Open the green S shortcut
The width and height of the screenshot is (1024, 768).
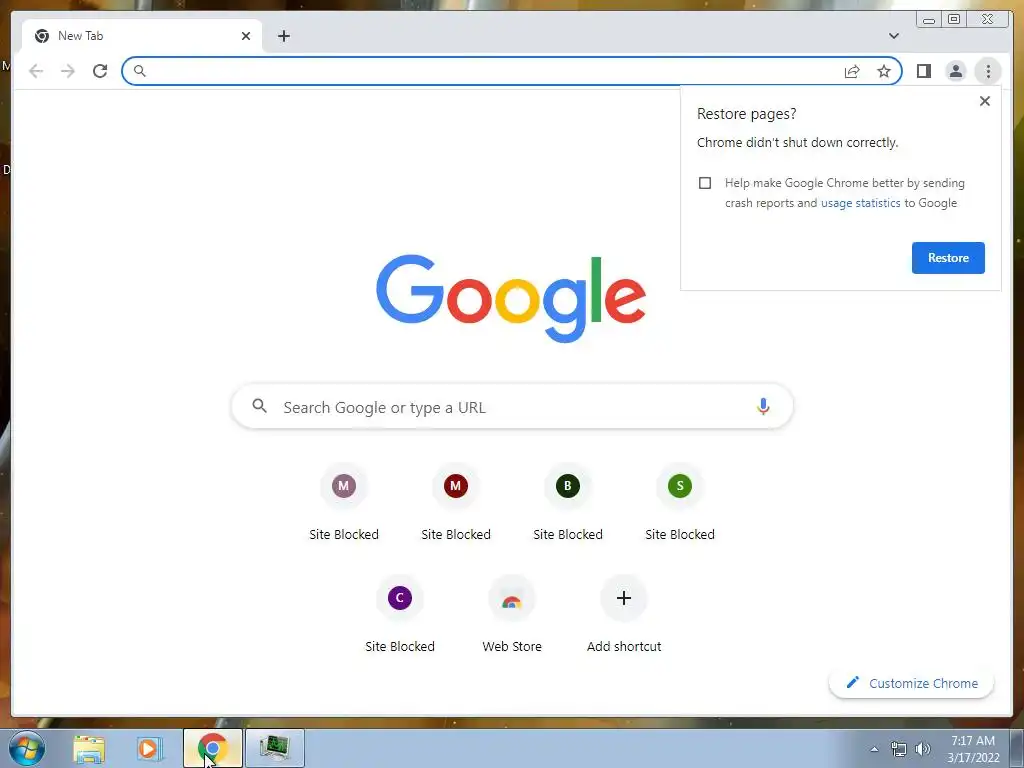[x=680, y=485]
